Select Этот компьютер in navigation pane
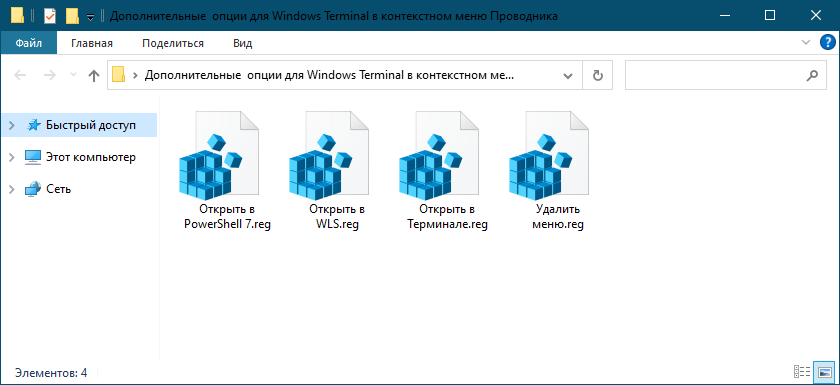 [91, 157]
